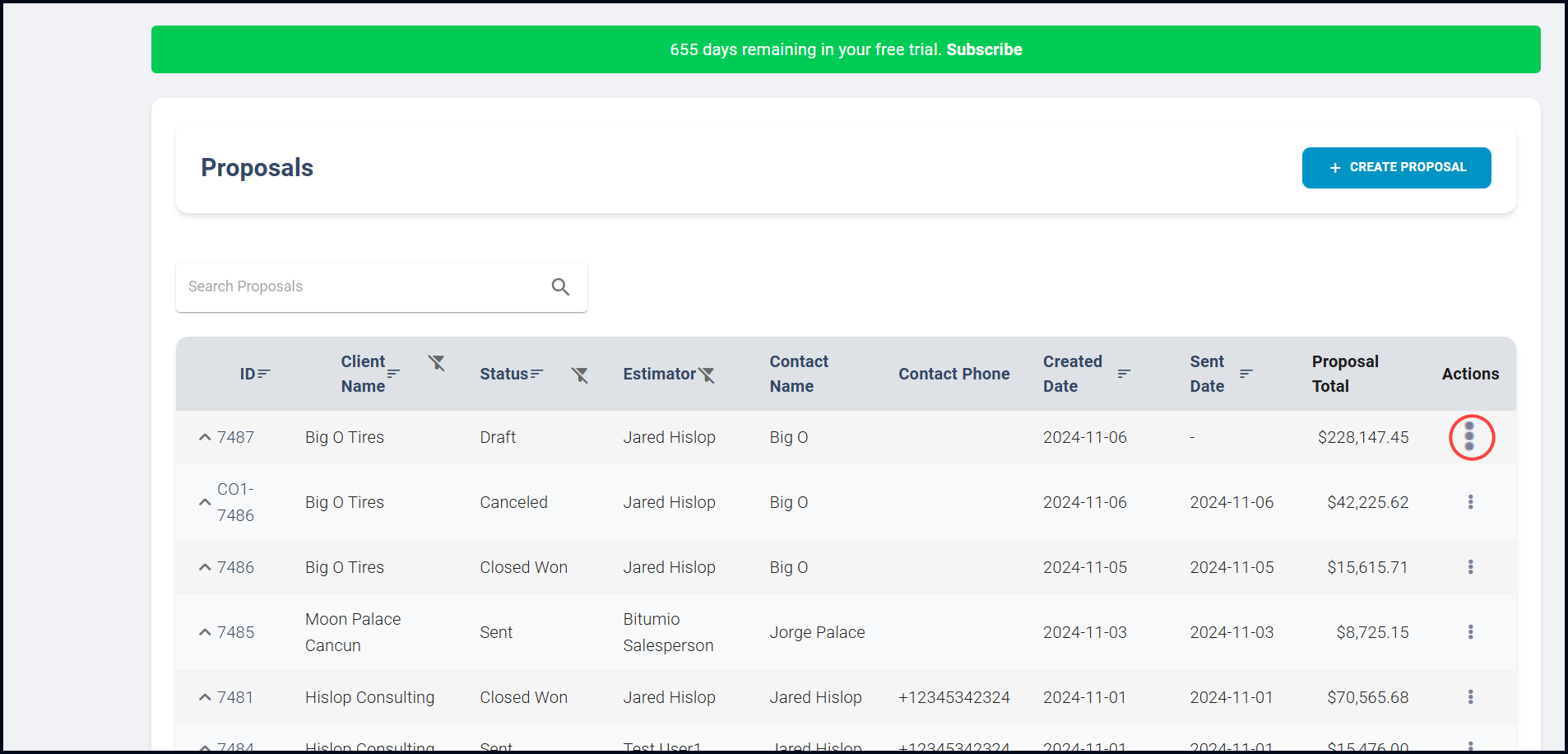
Task: Click phone number in row 7481
Action: (953, 697)
